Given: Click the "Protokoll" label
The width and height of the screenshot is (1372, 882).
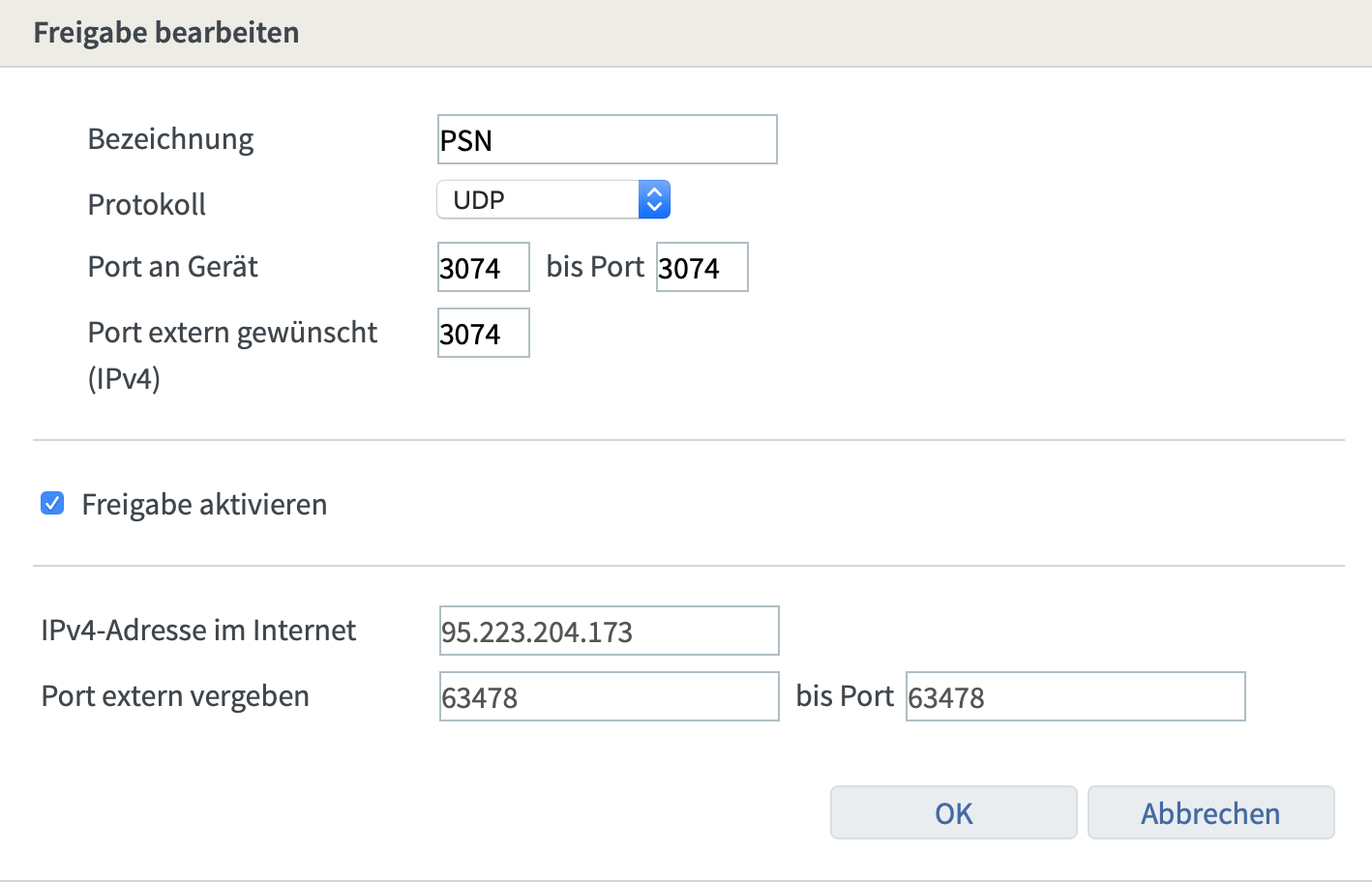Looking at the screenshot, I should (x=147, y=205).
